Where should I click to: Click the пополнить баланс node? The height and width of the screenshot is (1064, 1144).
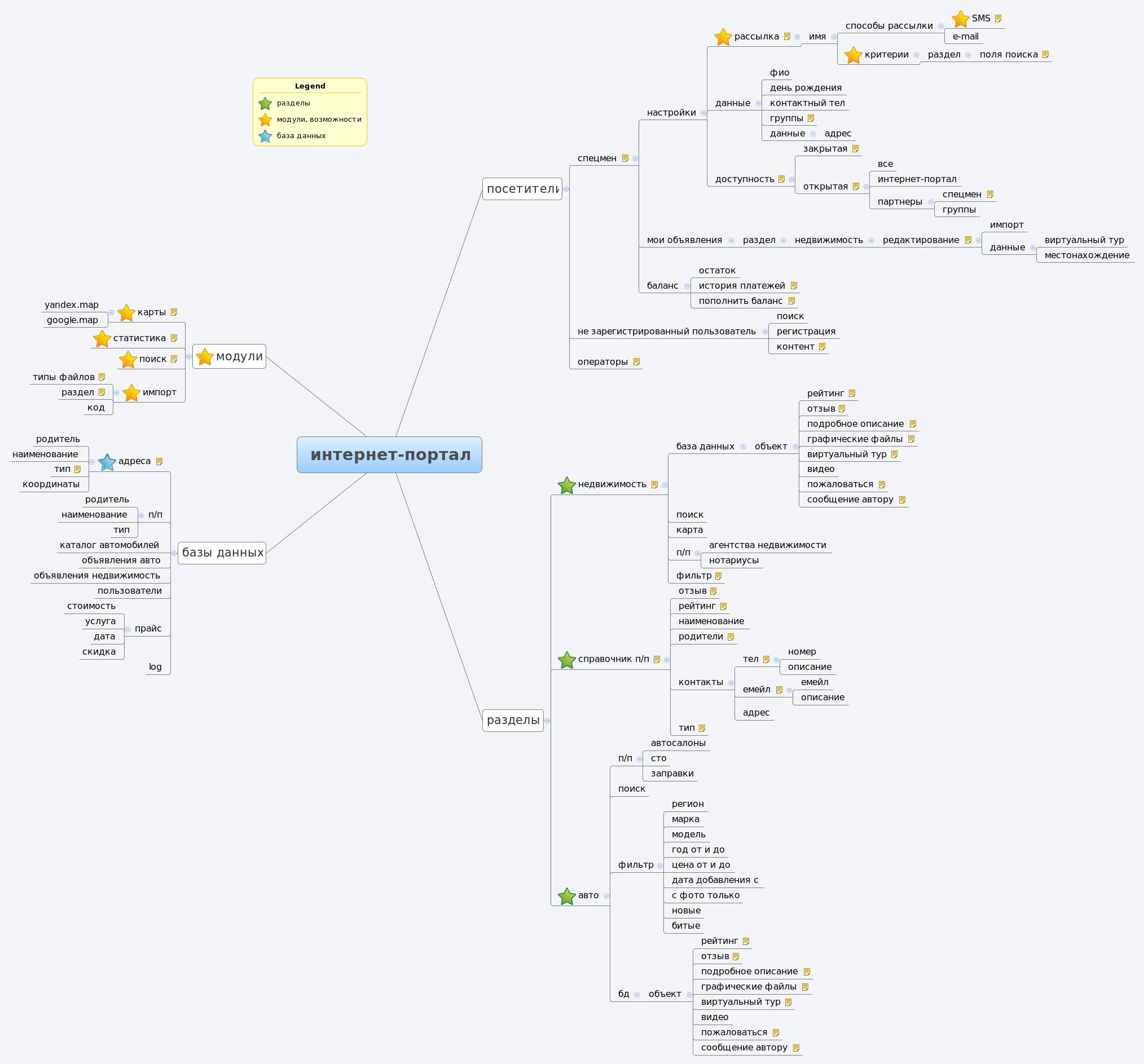(x=742, y=299)
